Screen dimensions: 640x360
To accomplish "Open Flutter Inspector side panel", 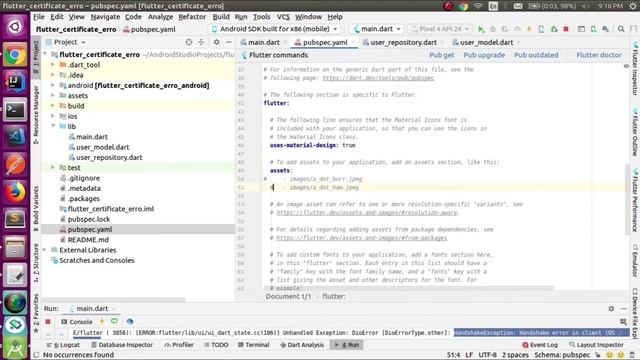I will point(635,69).
